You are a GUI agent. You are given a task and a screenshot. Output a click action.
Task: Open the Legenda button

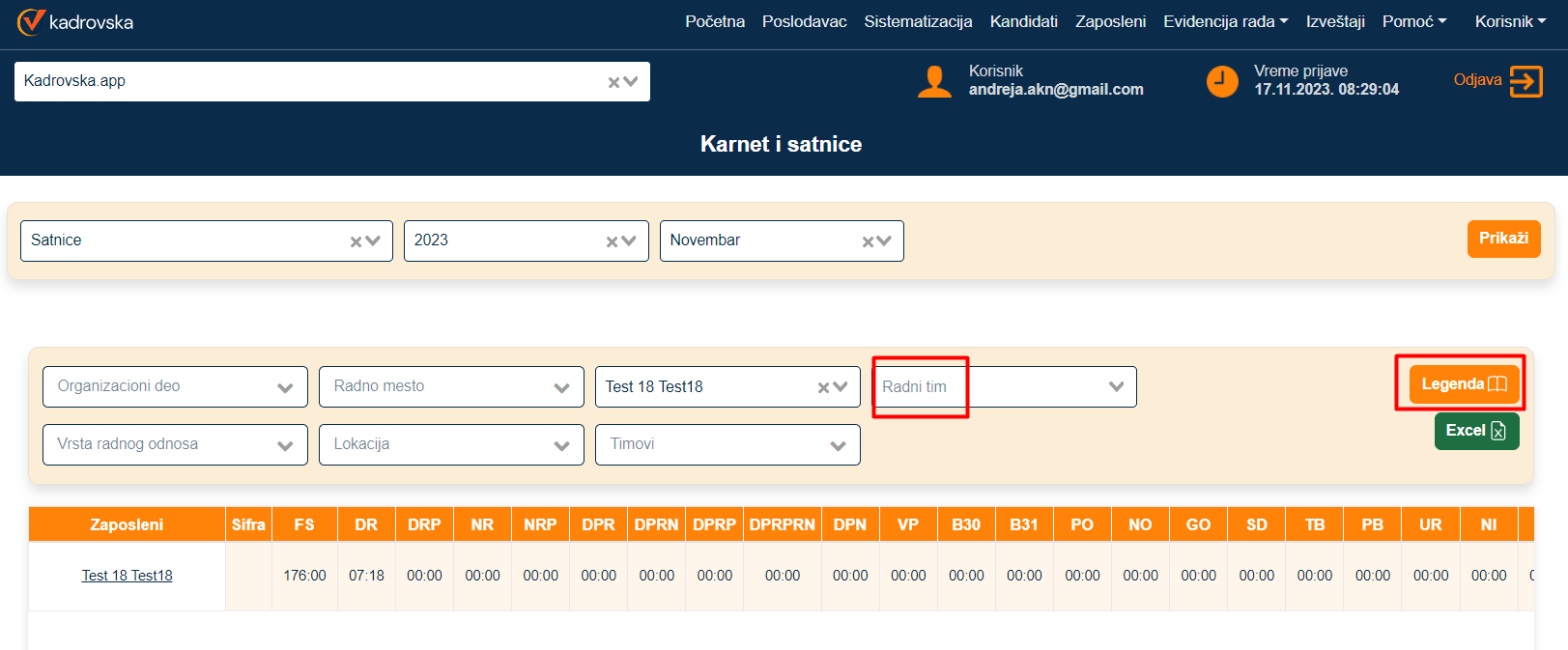pyautogui.click(x=1464, y=384)
